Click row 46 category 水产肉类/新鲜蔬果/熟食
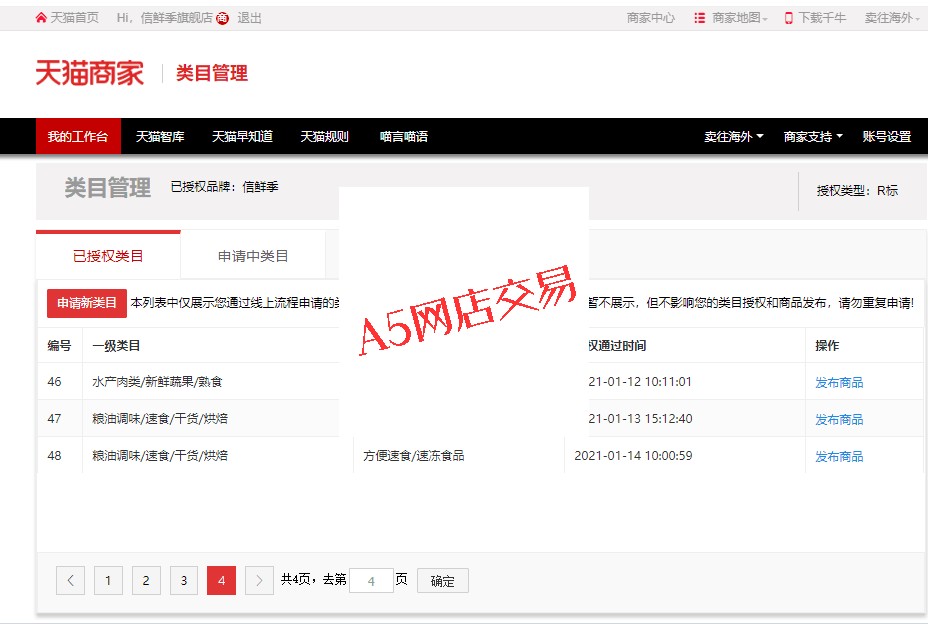The width and height of the screenshot is (928, 624). [x=157, y=382]
